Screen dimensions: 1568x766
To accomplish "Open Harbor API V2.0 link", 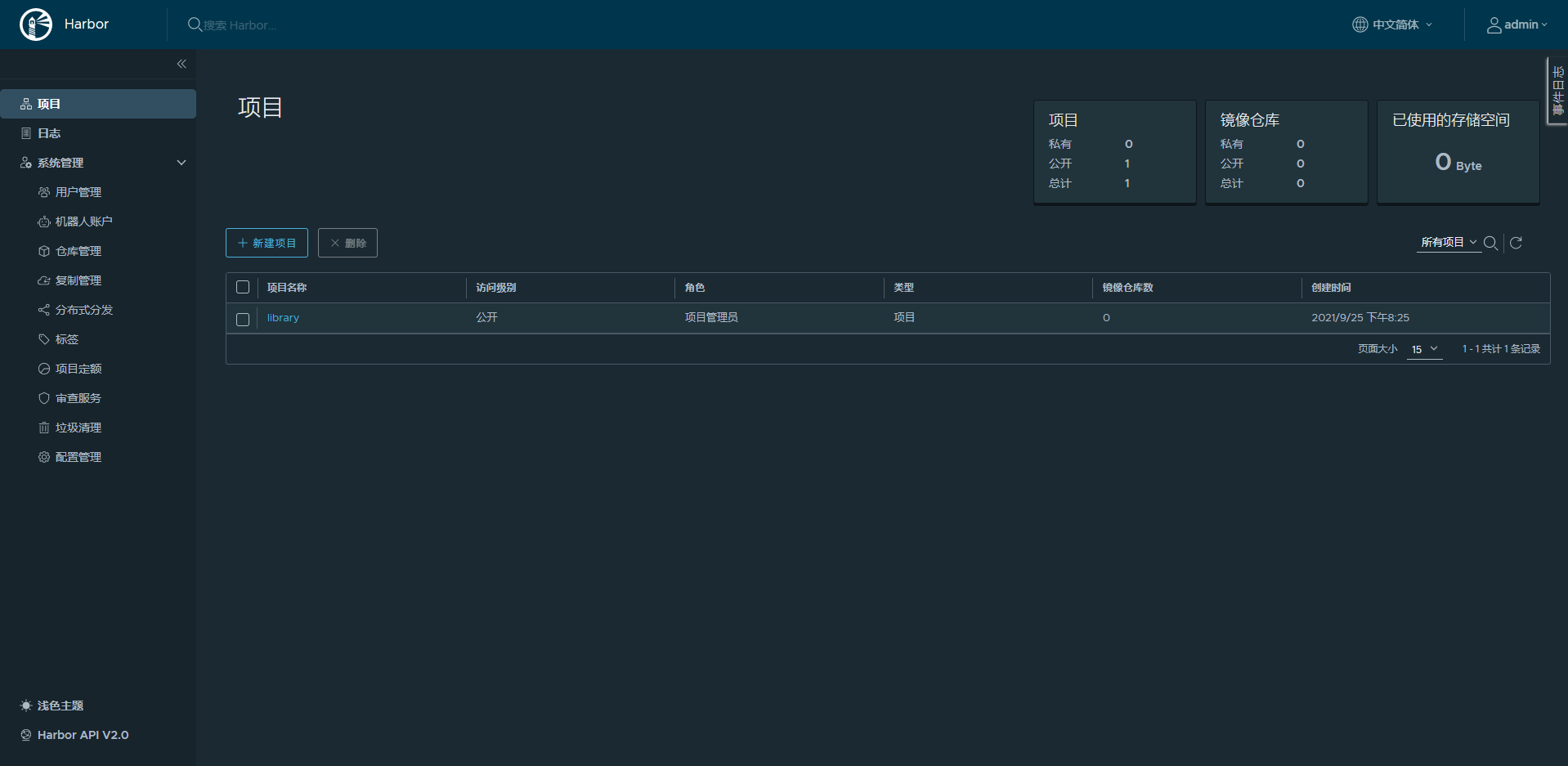I will (x=83, y=735).
